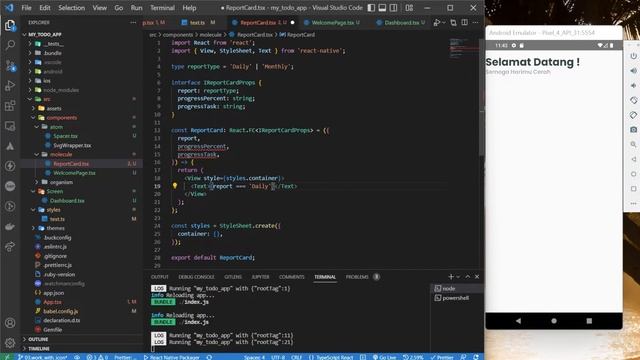Screen dimensions: 640x360
Task: Click Go Live in status bar
Action: tap(384, 357)
